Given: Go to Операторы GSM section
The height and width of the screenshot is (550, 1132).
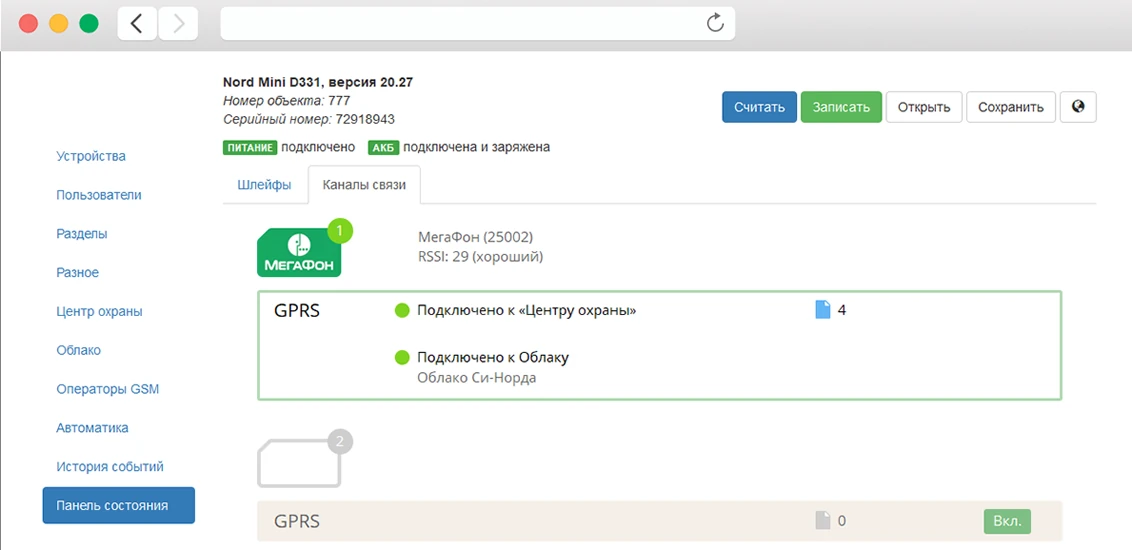Looking at the screenshot, I should (107, 389).
